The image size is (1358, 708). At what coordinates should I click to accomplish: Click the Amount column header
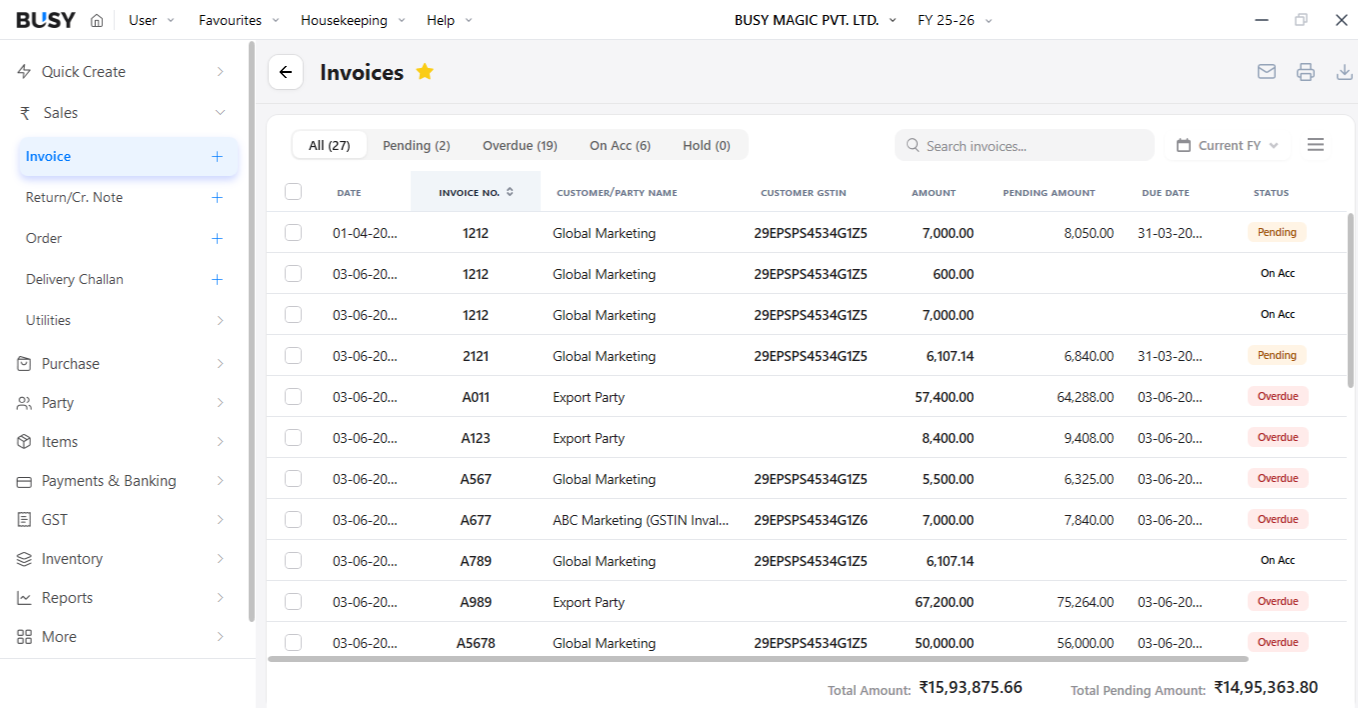pyautogui.click(x=934, y=193)
